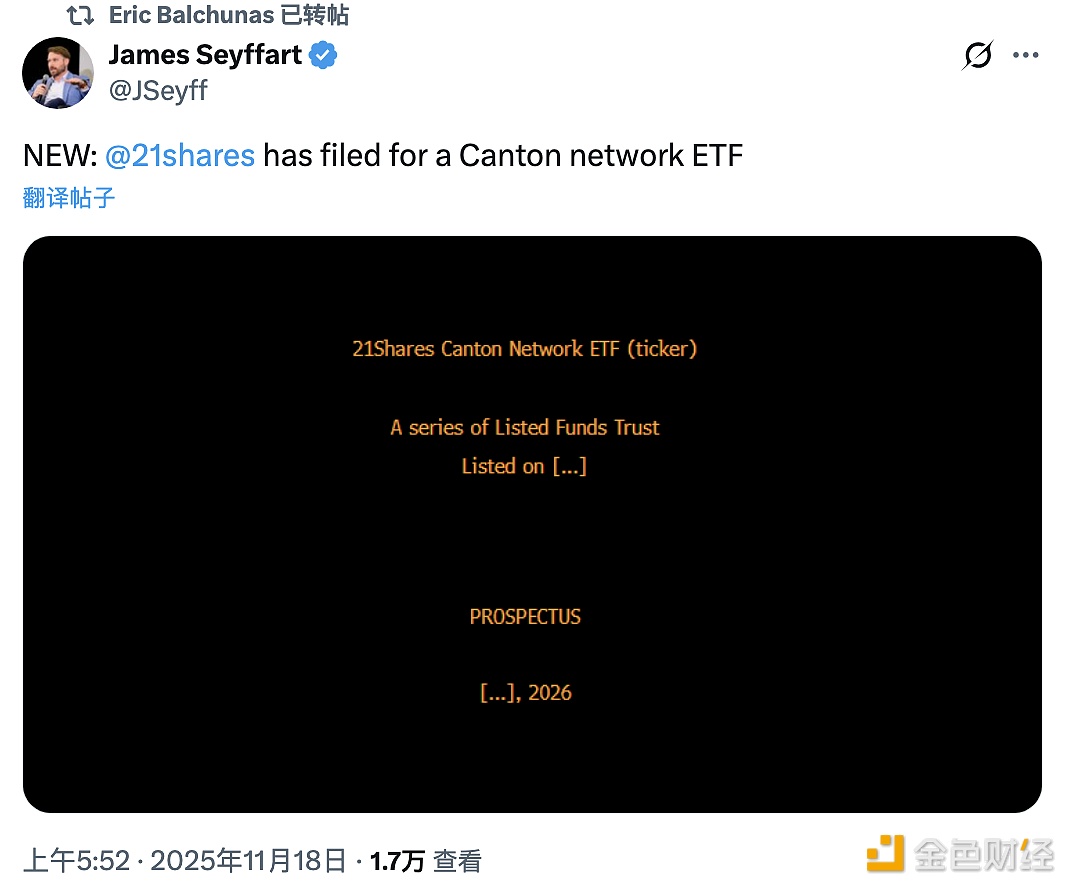
Task: Click the retweet arrows icon beside Eric Balchunas
Action: (80, 15)
